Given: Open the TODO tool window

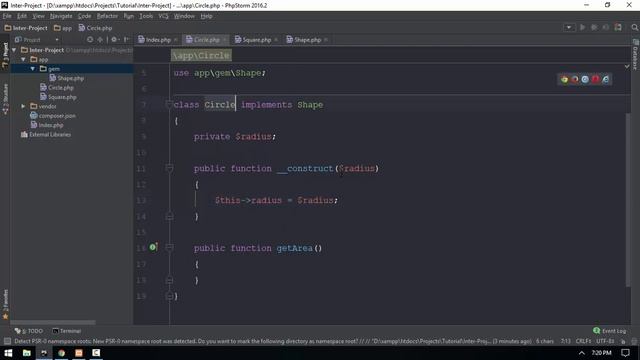Looking at the screenshot, I should tap(29, 331).
